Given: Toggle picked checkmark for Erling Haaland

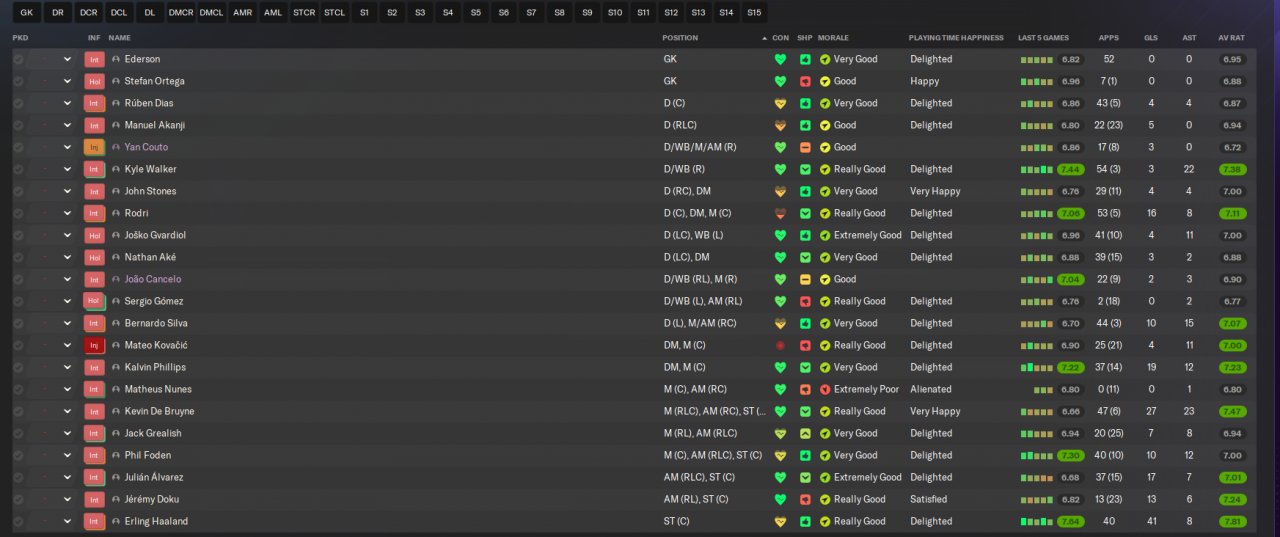Looking at the screenshot, I should pyautogui.click(x=18, y=521).
